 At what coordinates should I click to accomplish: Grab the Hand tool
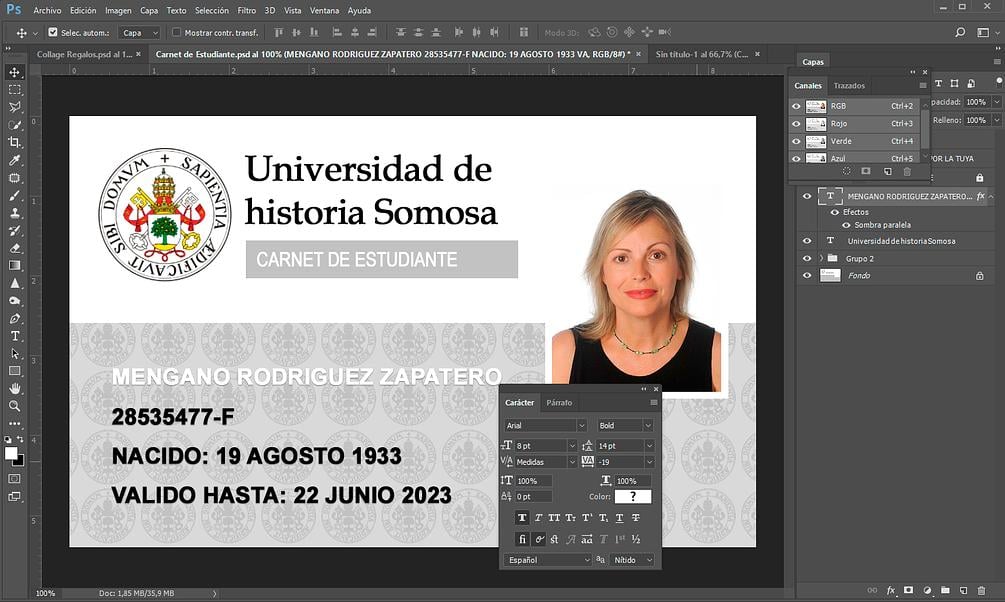click(14, 387)
